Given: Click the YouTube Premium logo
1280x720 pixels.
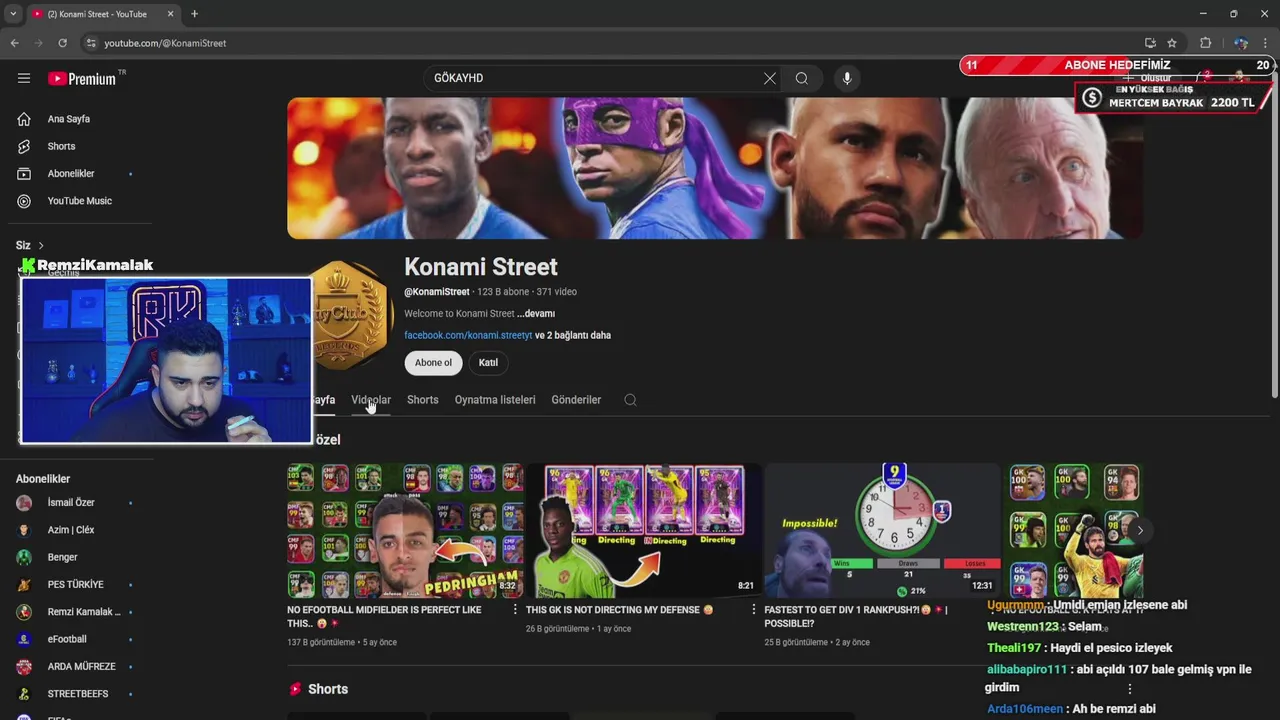Looking at the screenshot, I should [x=84, y=78].
